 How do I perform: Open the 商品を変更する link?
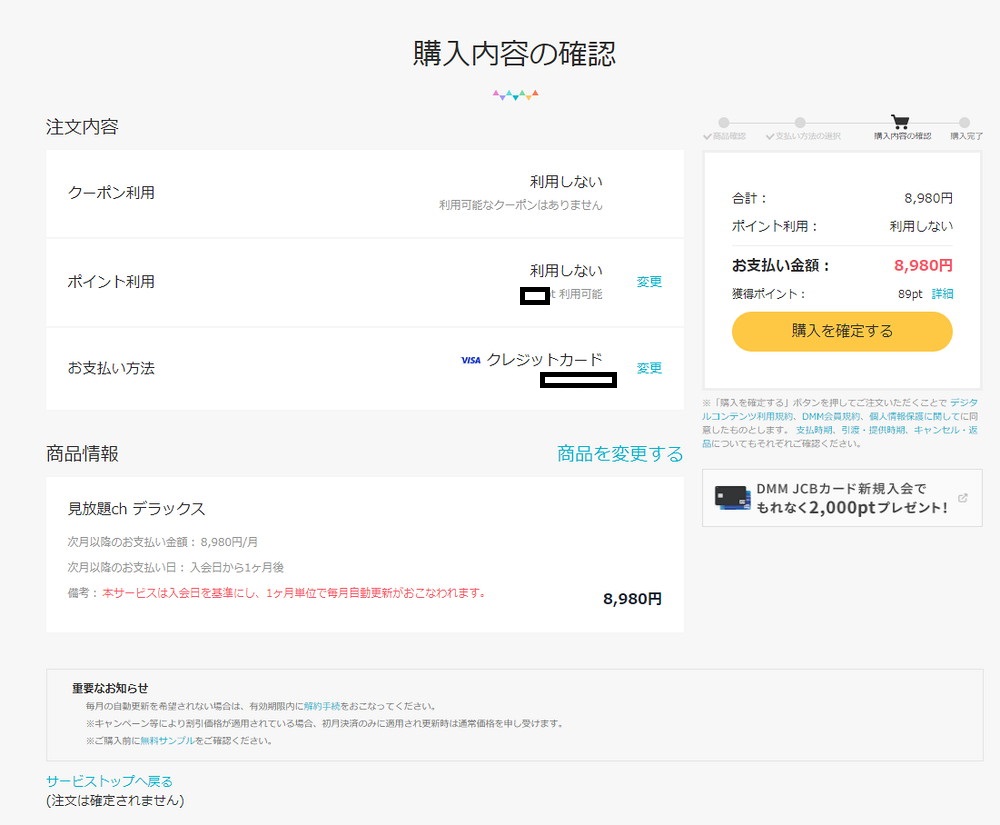pos(618,453)
